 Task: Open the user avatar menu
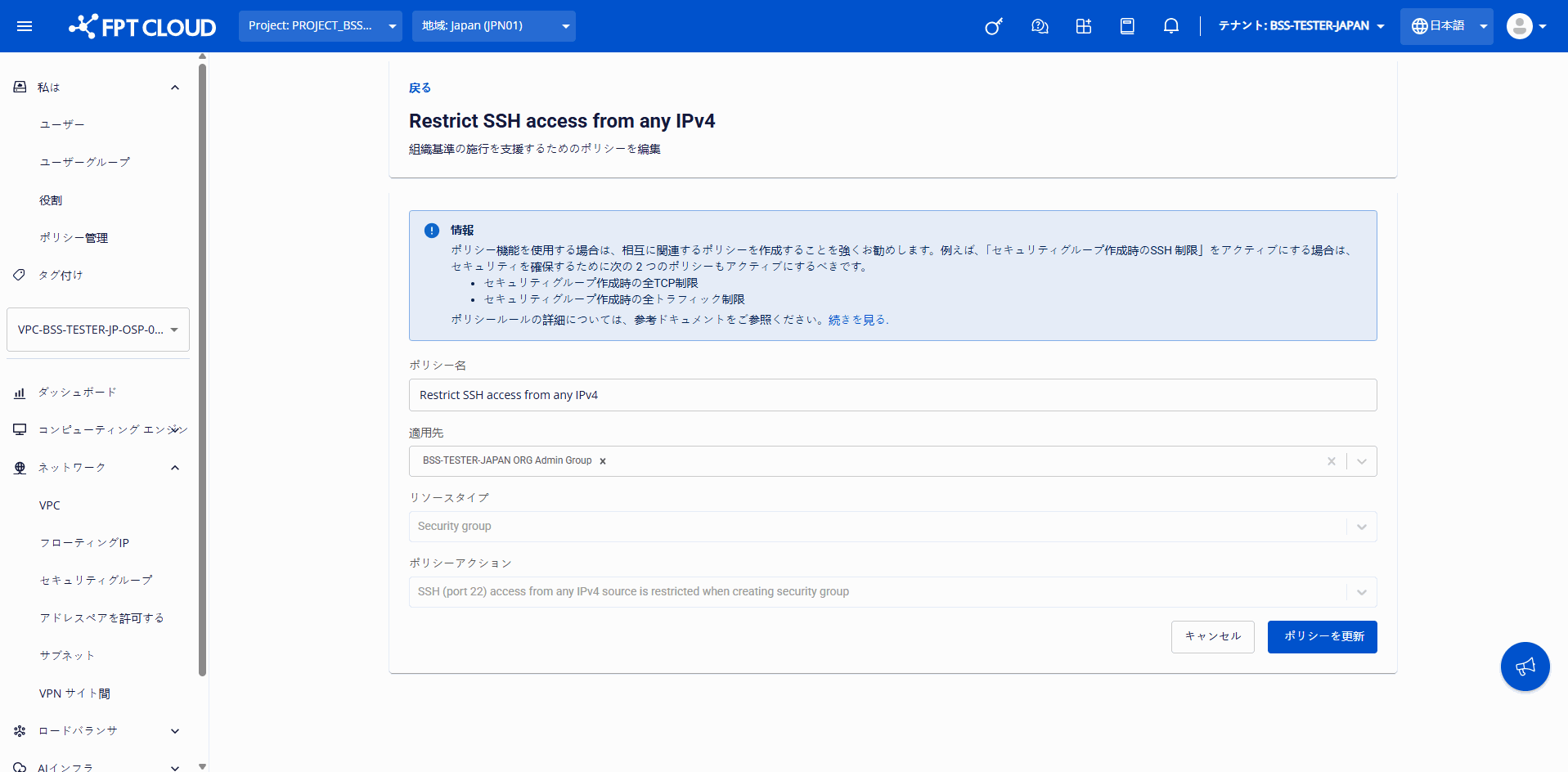click(x=1526, y=26)
